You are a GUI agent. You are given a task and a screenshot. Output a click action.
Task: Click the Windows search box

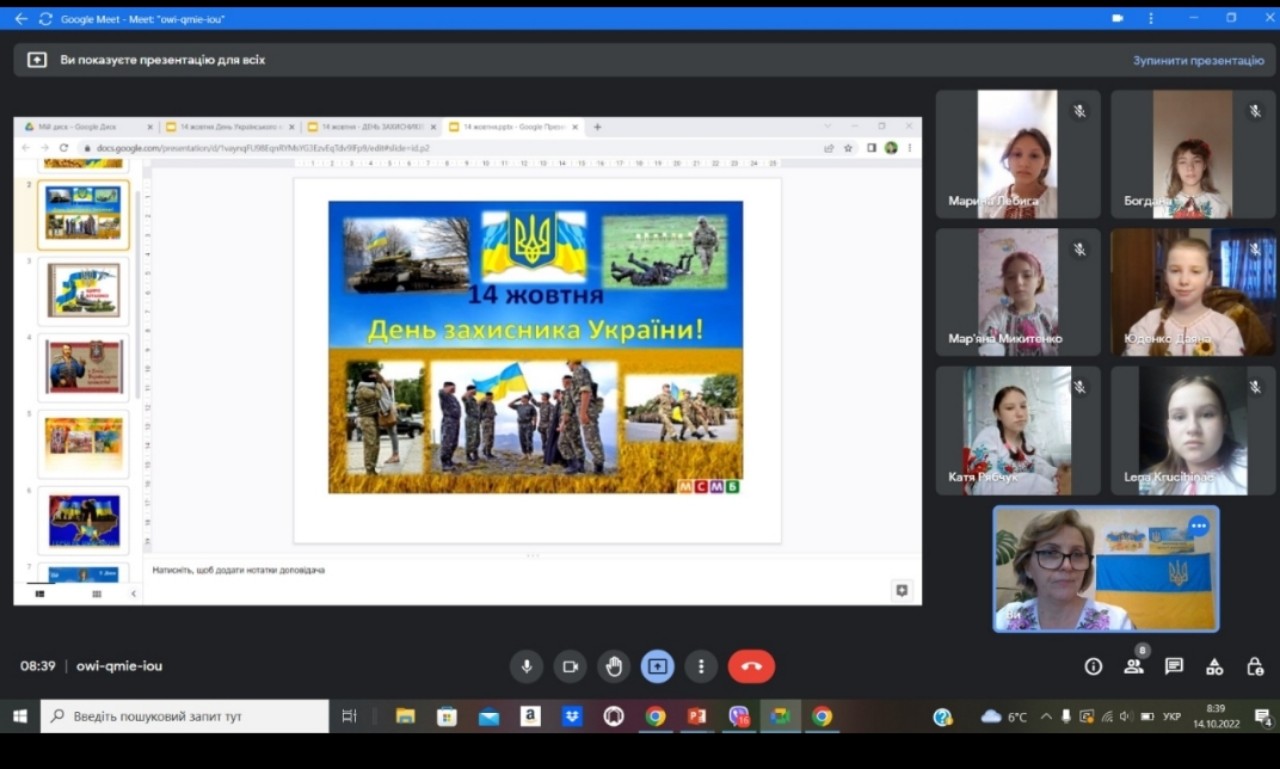coord(185,716)
